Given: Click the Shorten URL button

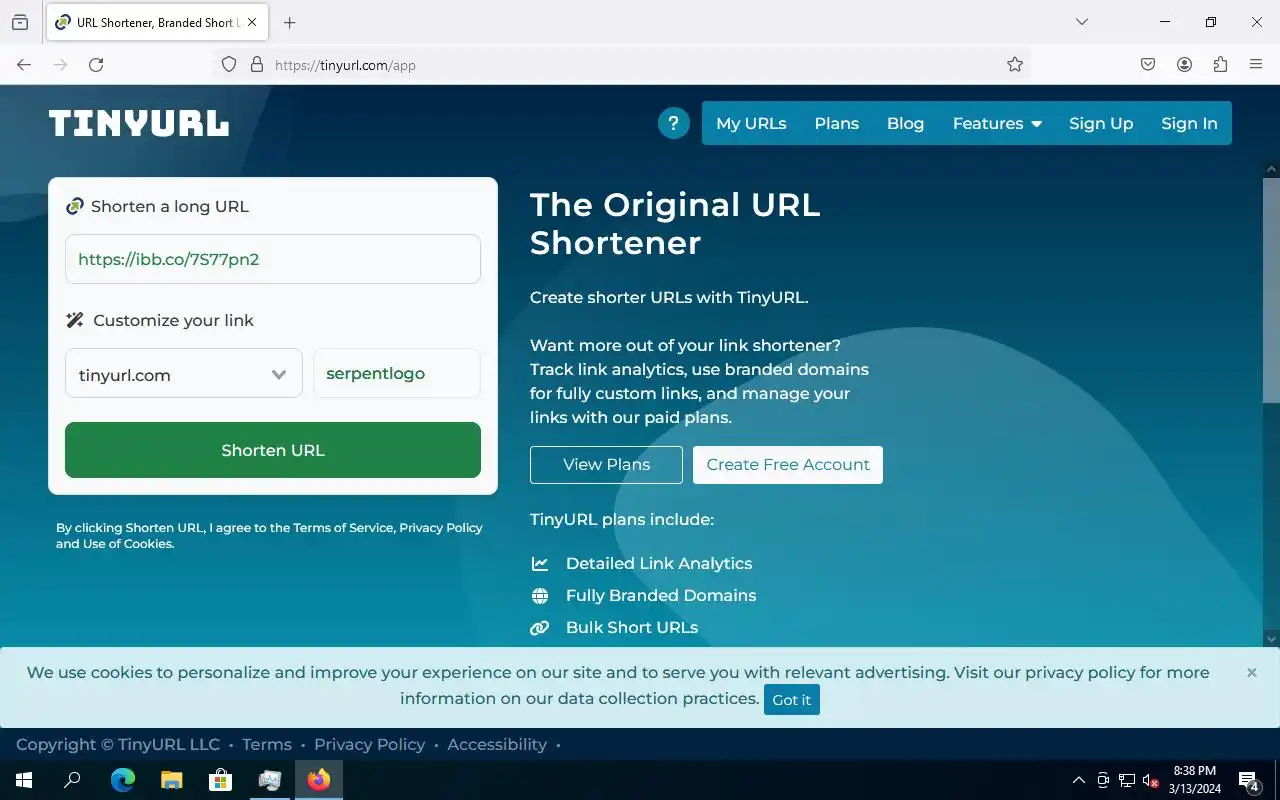Looking at the screenshot, I should coord(273,450).
